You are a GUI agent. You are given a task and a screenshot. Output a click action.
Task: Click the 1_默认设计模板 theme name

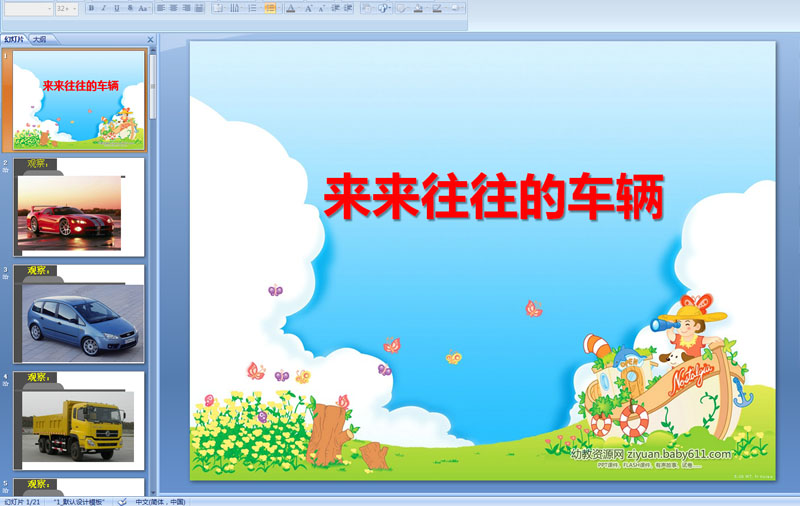click(x=79, y=502)
